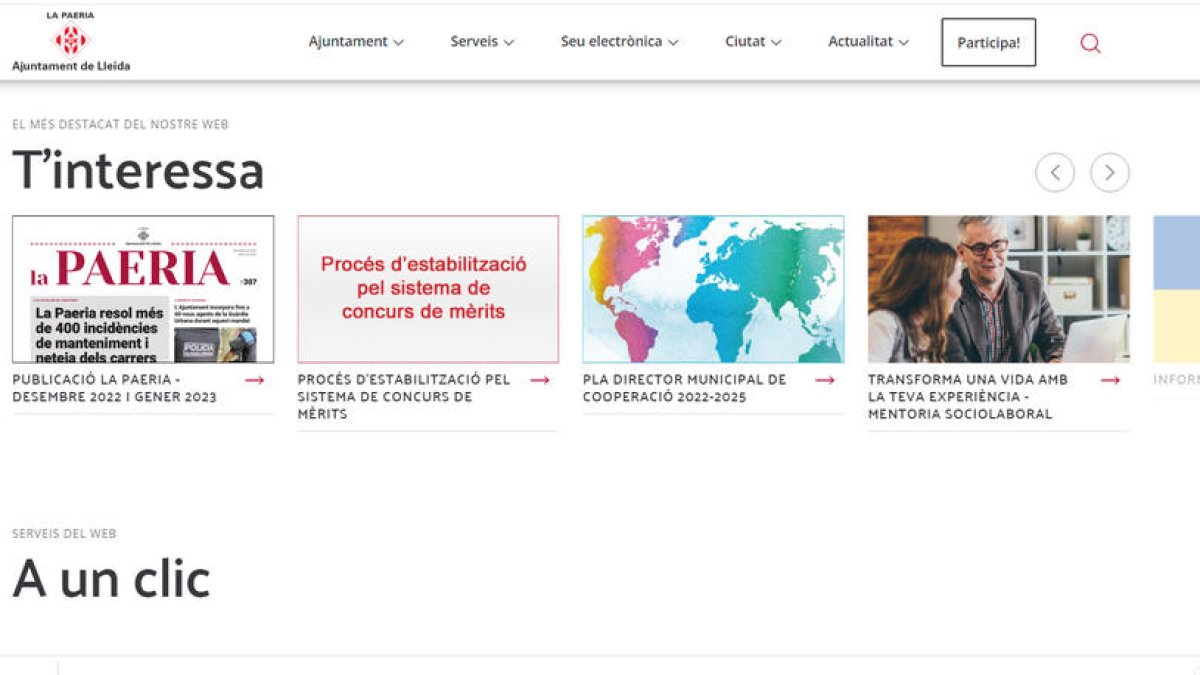Viewport: 1200px width, 675px height.
Task: Click the T'interessa heading
Action: click(x=138, y=170)
